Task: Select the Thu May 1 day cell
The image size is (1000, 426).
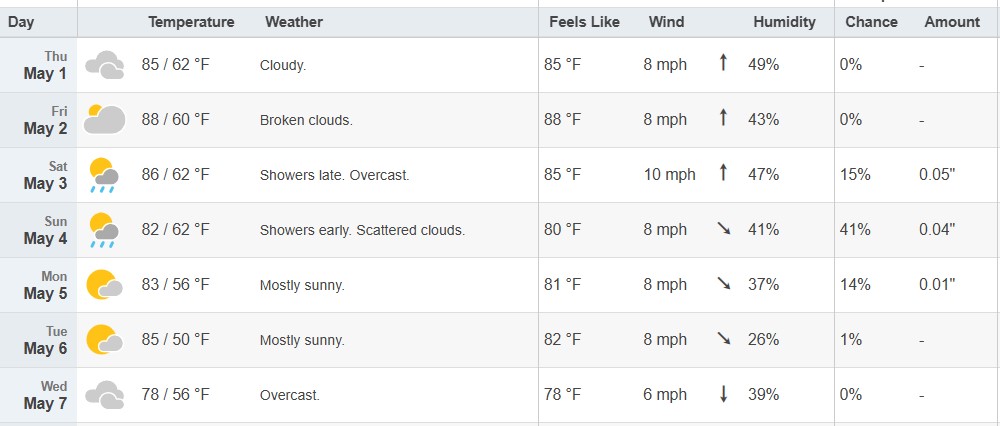Action: (x=39, y=65)
